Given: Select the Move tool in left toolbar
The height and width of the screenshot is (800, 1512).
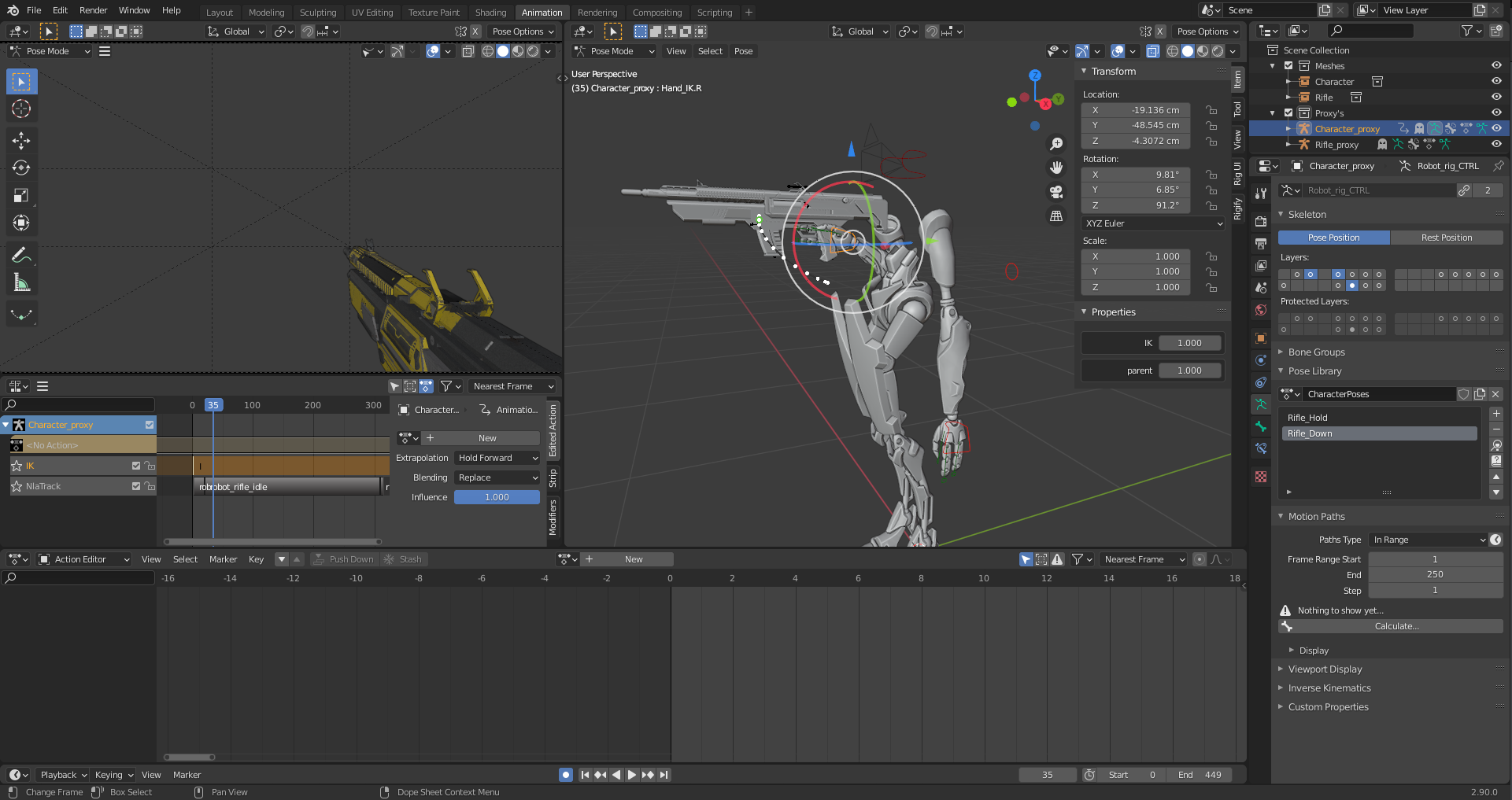Looking at the screenshot, I should (21, 141).
